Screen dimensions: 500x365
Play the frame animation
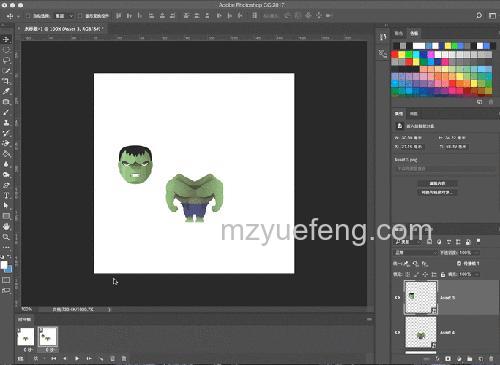[x=77, y=359]
